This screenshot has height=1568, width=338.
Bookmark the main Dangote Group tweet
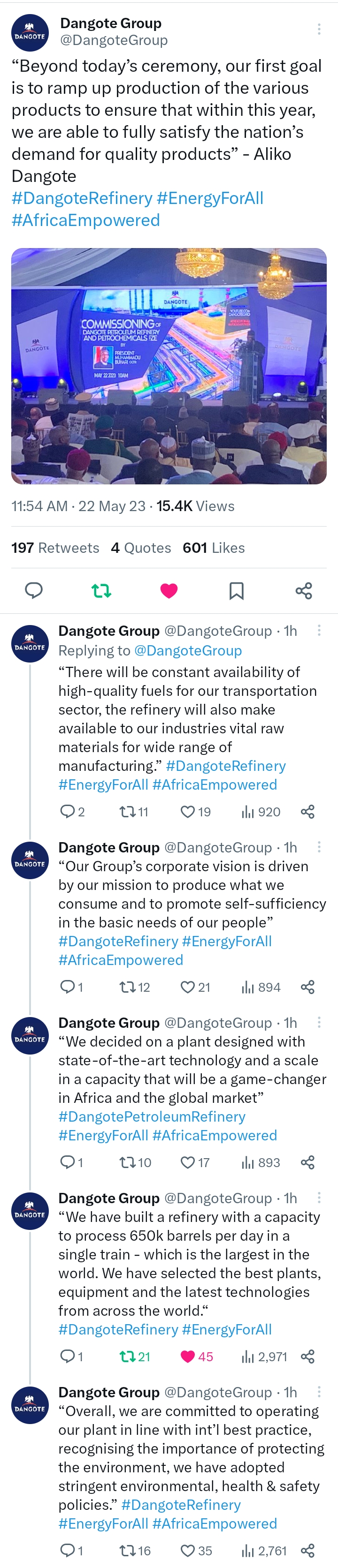coord(236,590)
